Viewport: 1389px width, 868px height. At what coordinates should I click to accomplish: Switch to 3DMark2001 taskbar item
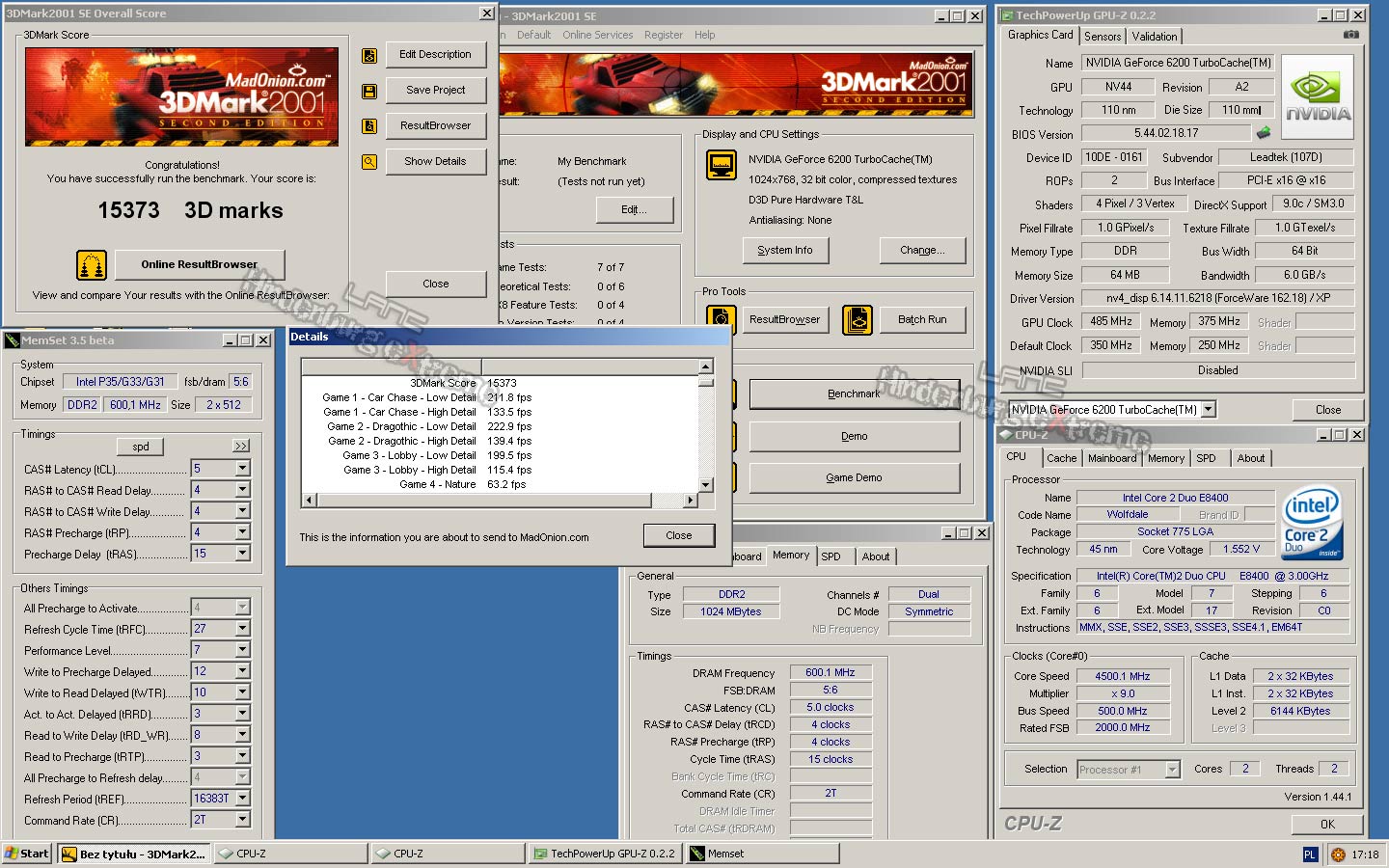(134, 854)
